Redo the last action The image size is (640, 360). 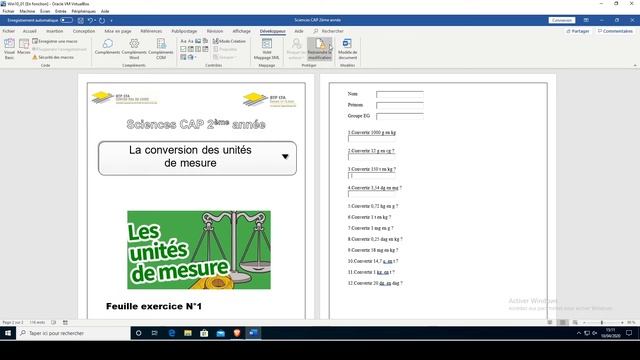tap(102, 20)
